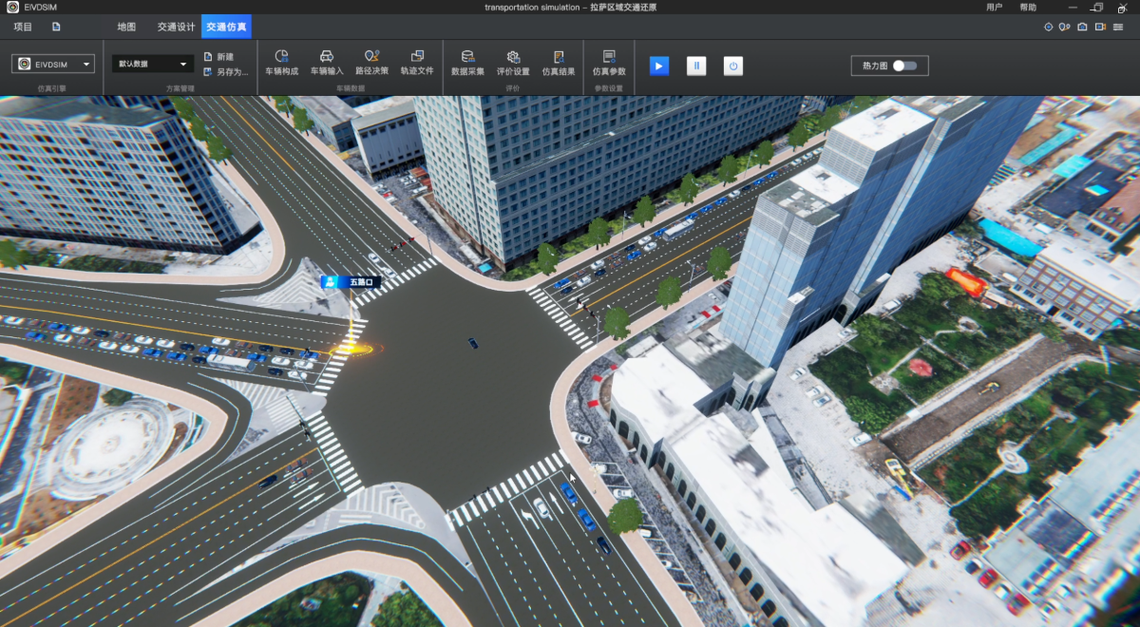Open the 评价设置 evaluation settings tool
The height and width of the screenshot is (627, 1140).
(x=513, y=63)
